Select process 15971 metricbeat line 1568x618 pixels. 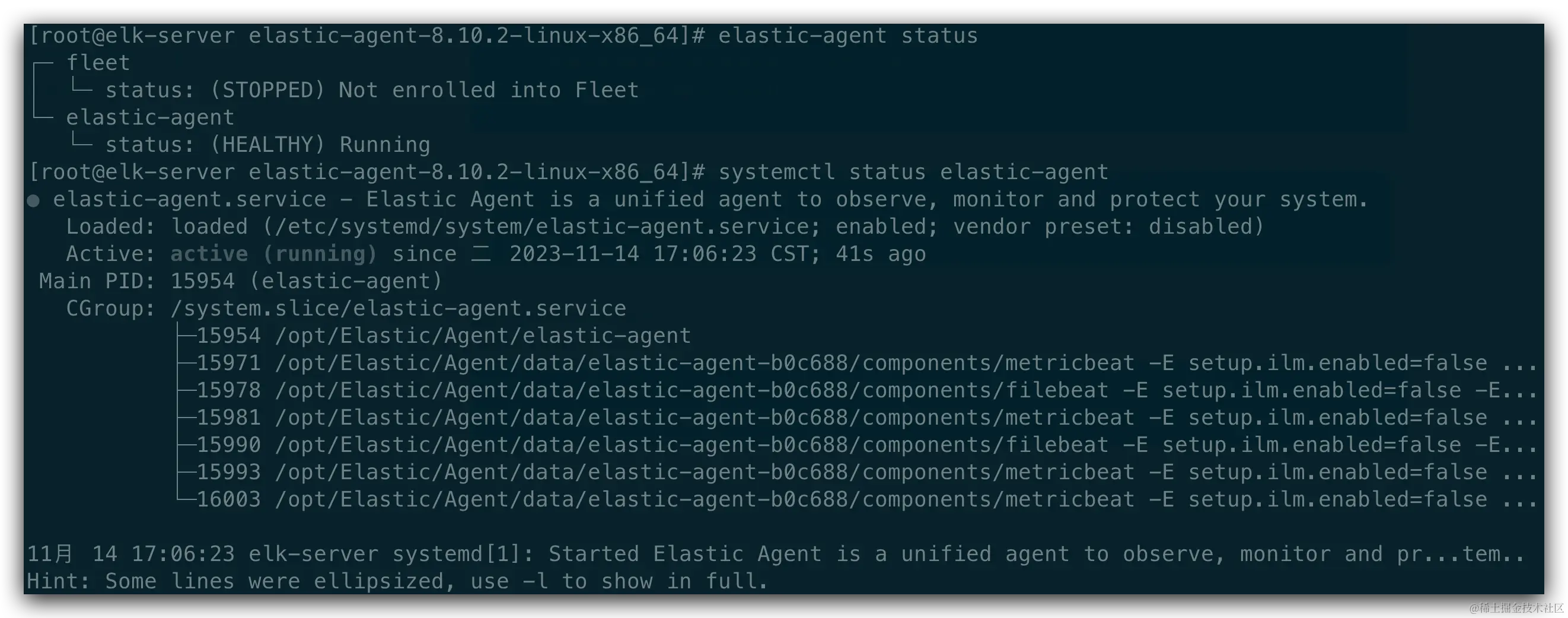(856, 363)
